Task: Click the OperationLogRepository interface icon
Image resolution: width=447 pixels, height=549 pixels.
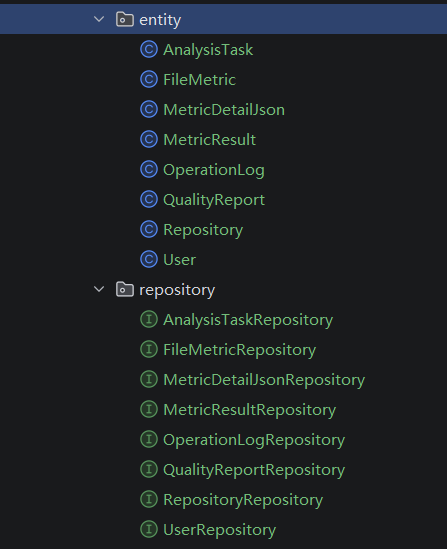Action: (149, 439)
